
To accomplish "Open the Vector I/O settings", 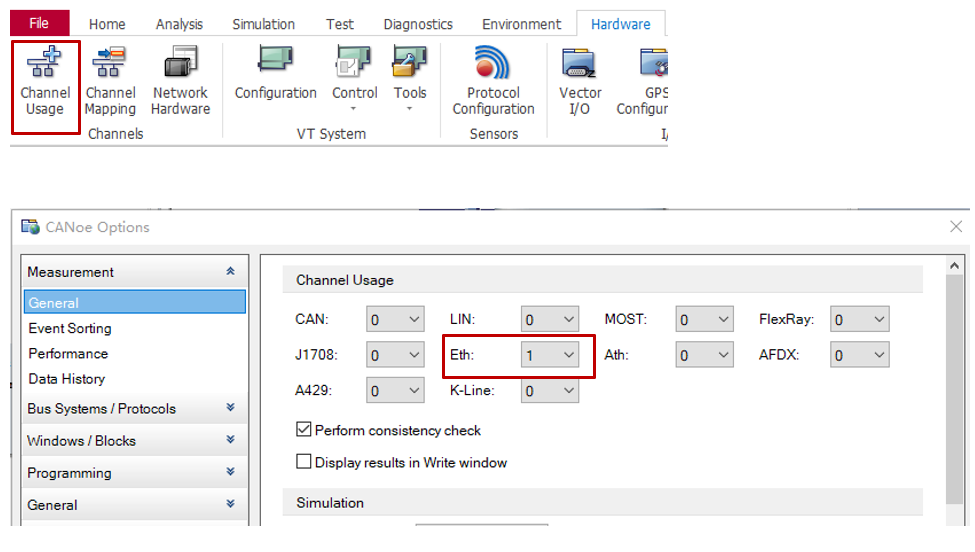I will point(580,81).
